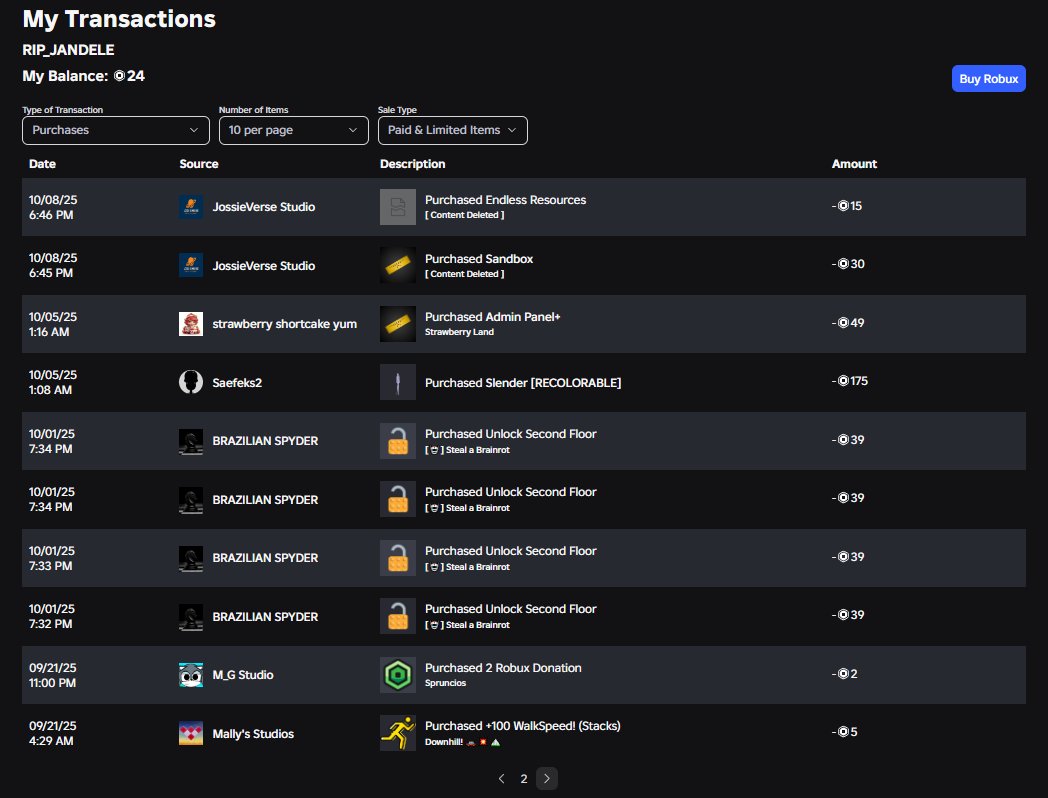This screenshot has width=1048, height=798.
Task: Open the Paid & Limited Items dropdown
Action: (x=452, y=130)
